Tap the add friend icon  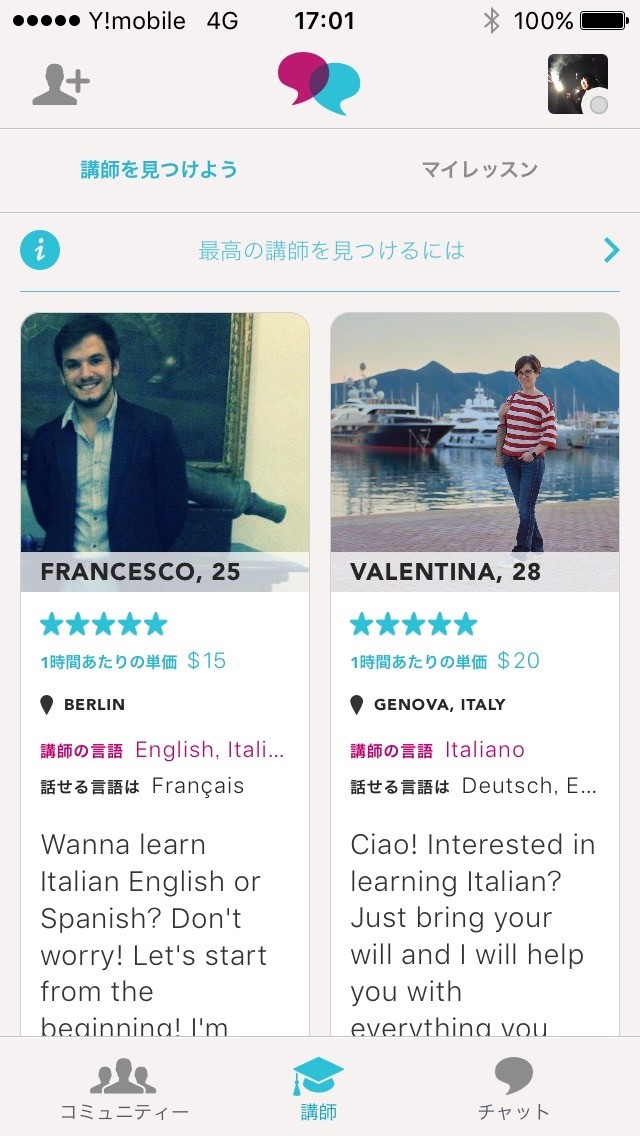(x=61, y=84)
